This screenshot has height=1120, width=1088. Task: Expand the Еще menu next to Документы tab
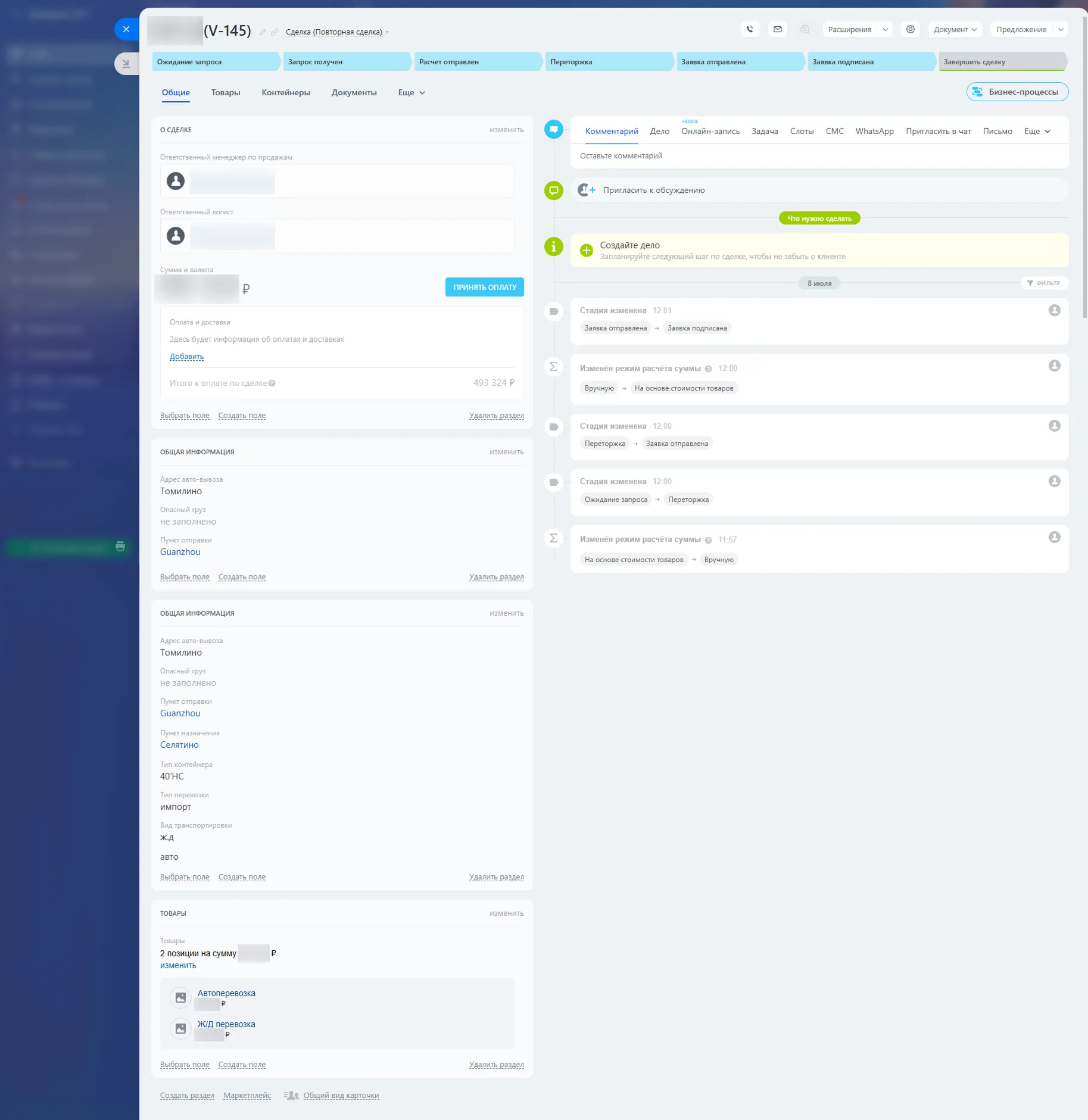coord(411,93)
